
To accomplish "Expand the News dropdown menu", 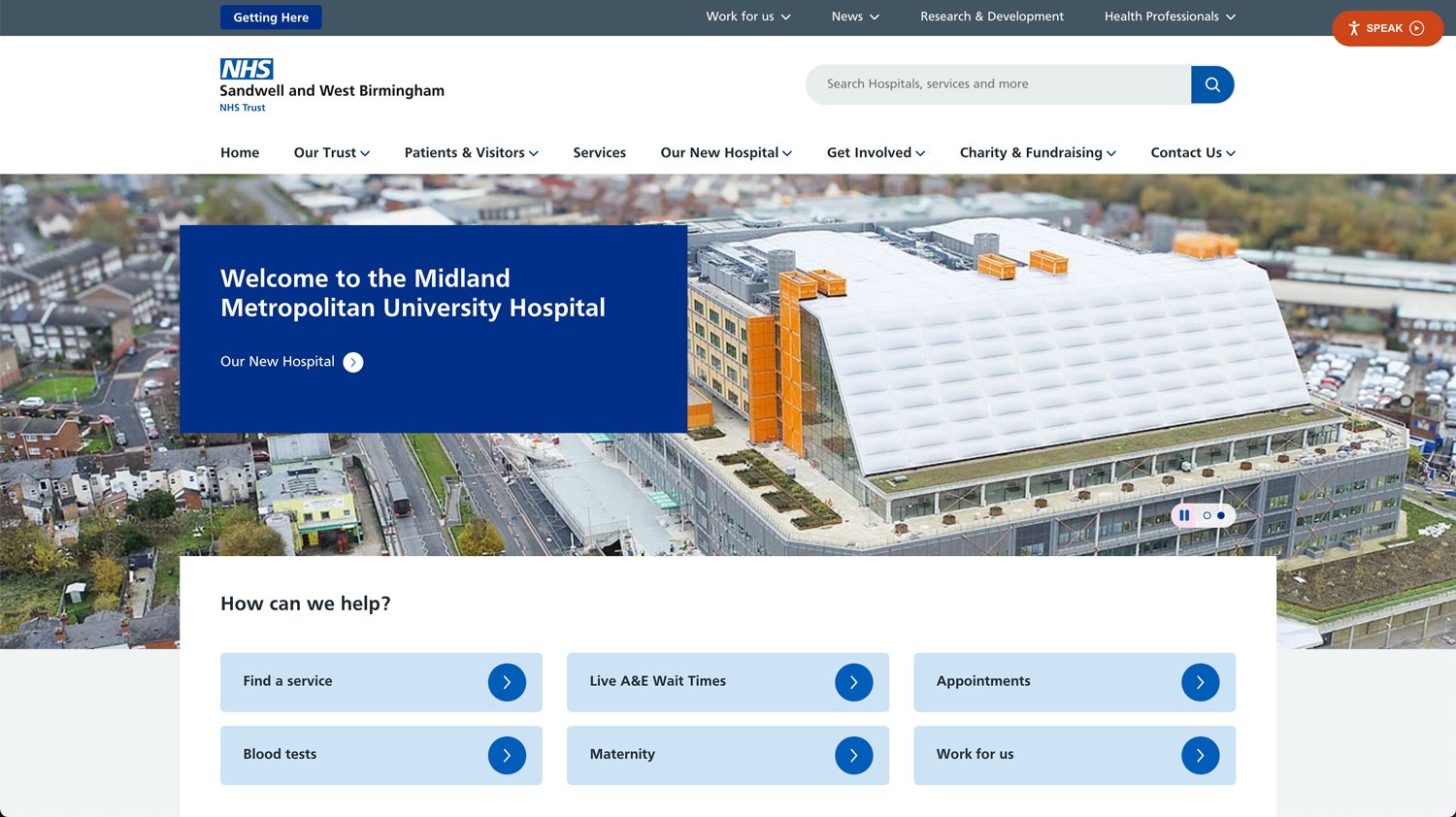I will pos(855,16).
